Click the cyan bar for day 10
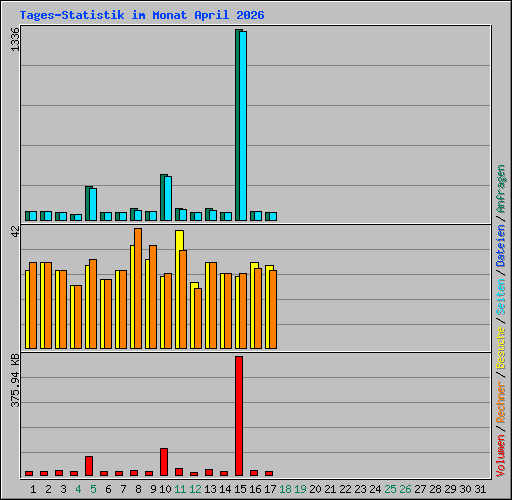 pos(168,198)
